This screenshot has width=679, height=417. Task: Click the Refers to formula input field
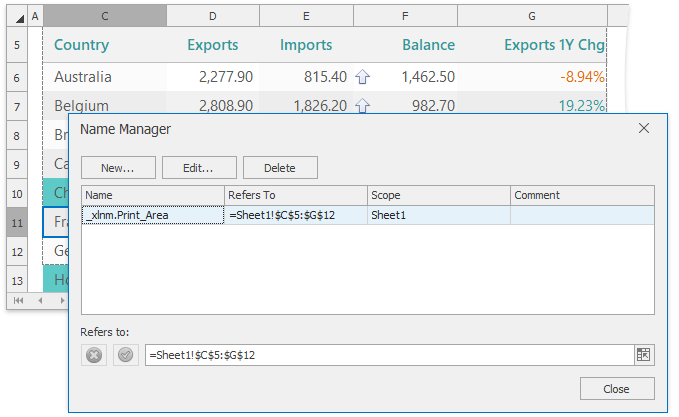[388, 354]
